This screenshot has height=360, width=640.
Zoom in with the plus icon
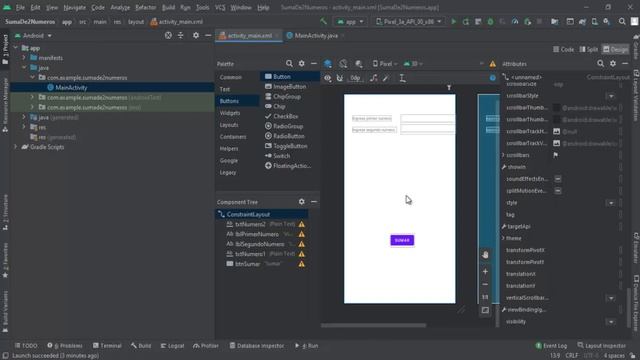tap(485, 271)
